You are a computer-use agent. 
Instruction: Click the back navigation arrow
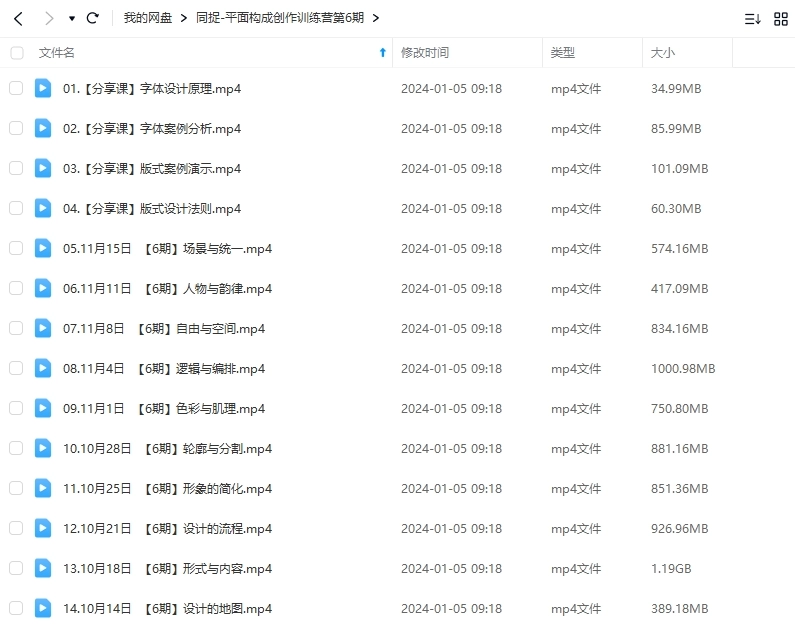(x=18, y=18)
